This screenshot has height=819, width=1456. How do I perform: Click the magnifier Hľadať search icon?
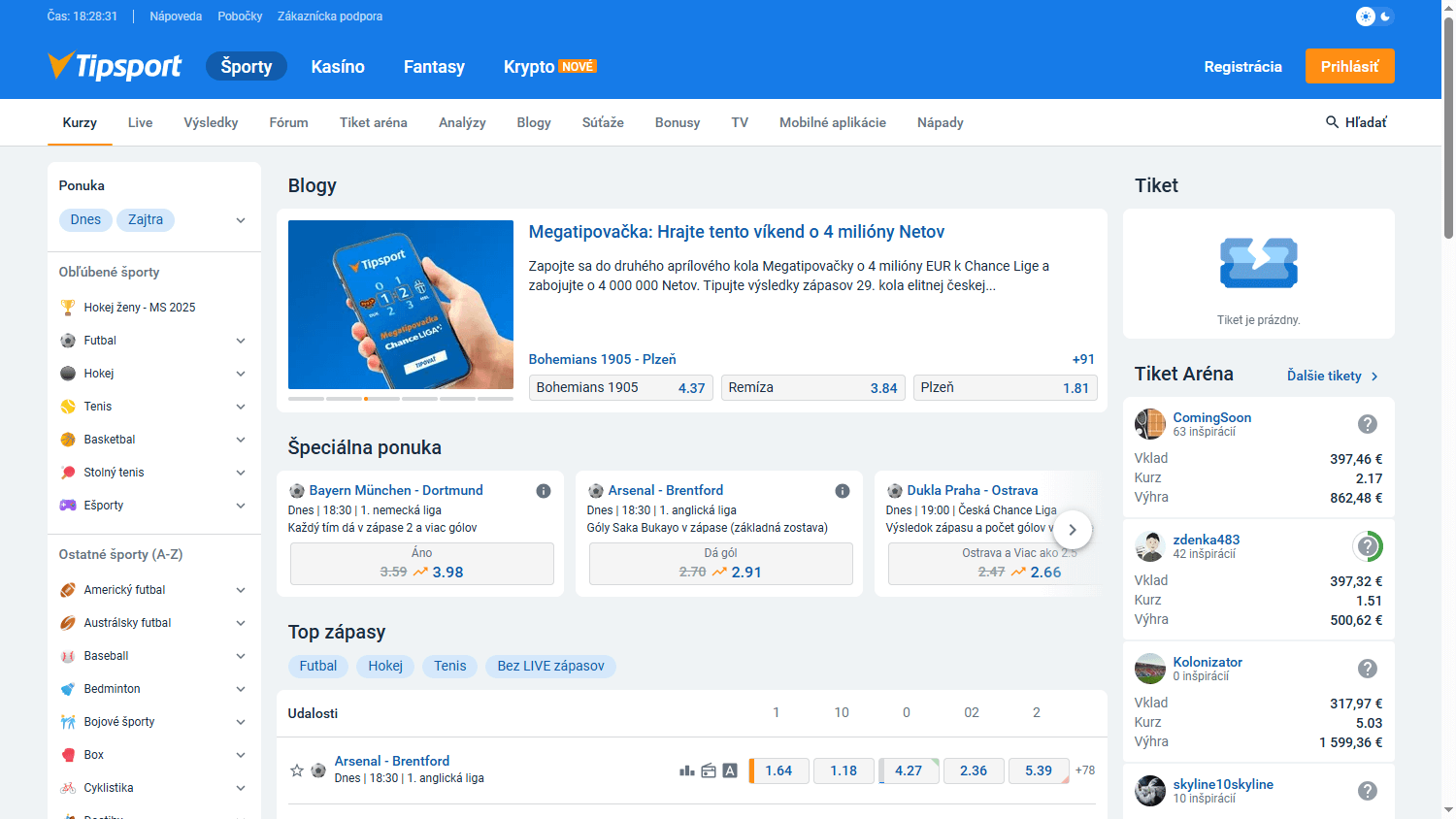click(x=1332, y=122)
